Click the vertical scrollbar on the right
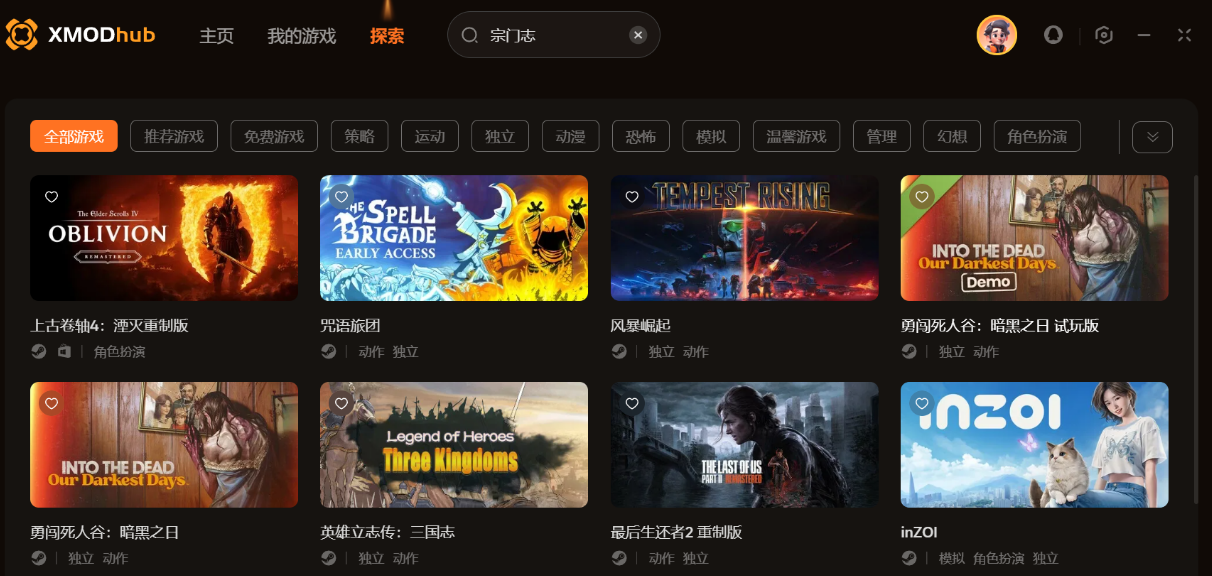 point(1196,338)
